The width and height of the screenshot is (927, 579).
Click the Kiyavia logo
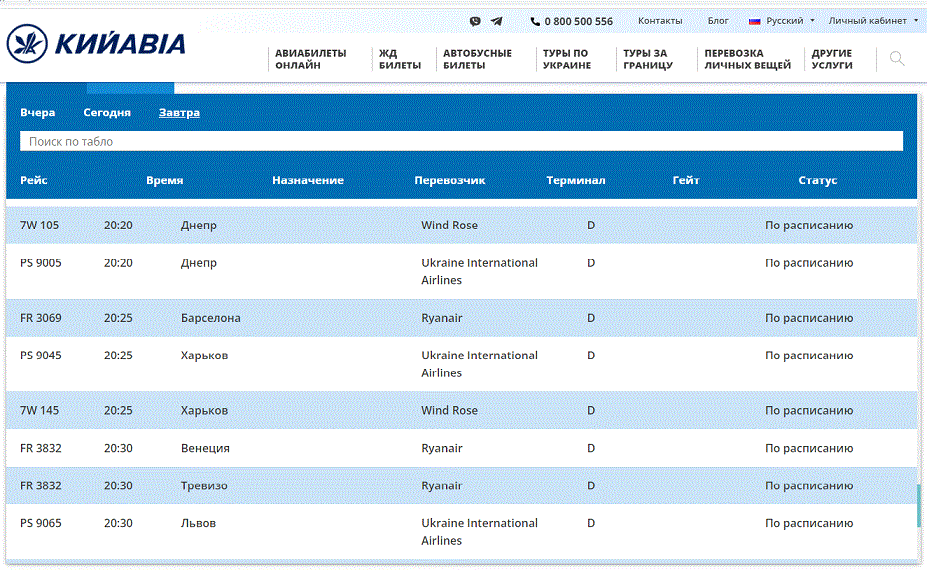point(96,43)
